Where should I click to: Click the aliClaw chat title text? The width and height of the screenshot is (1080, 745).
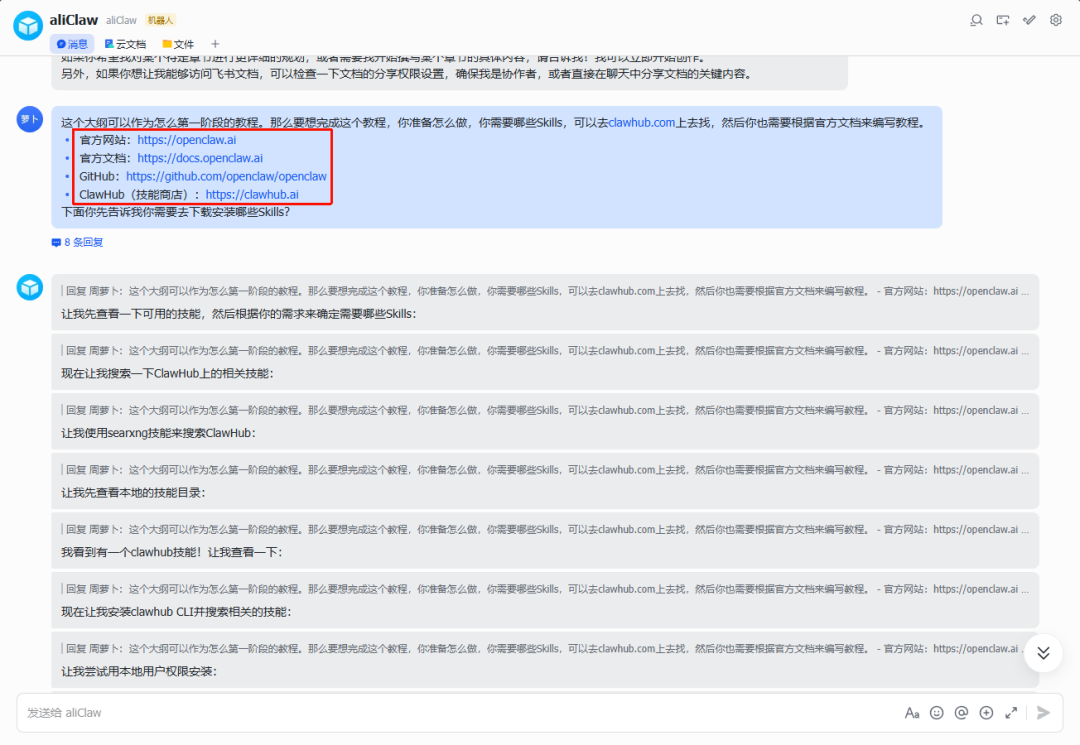(x=74, y=20)
